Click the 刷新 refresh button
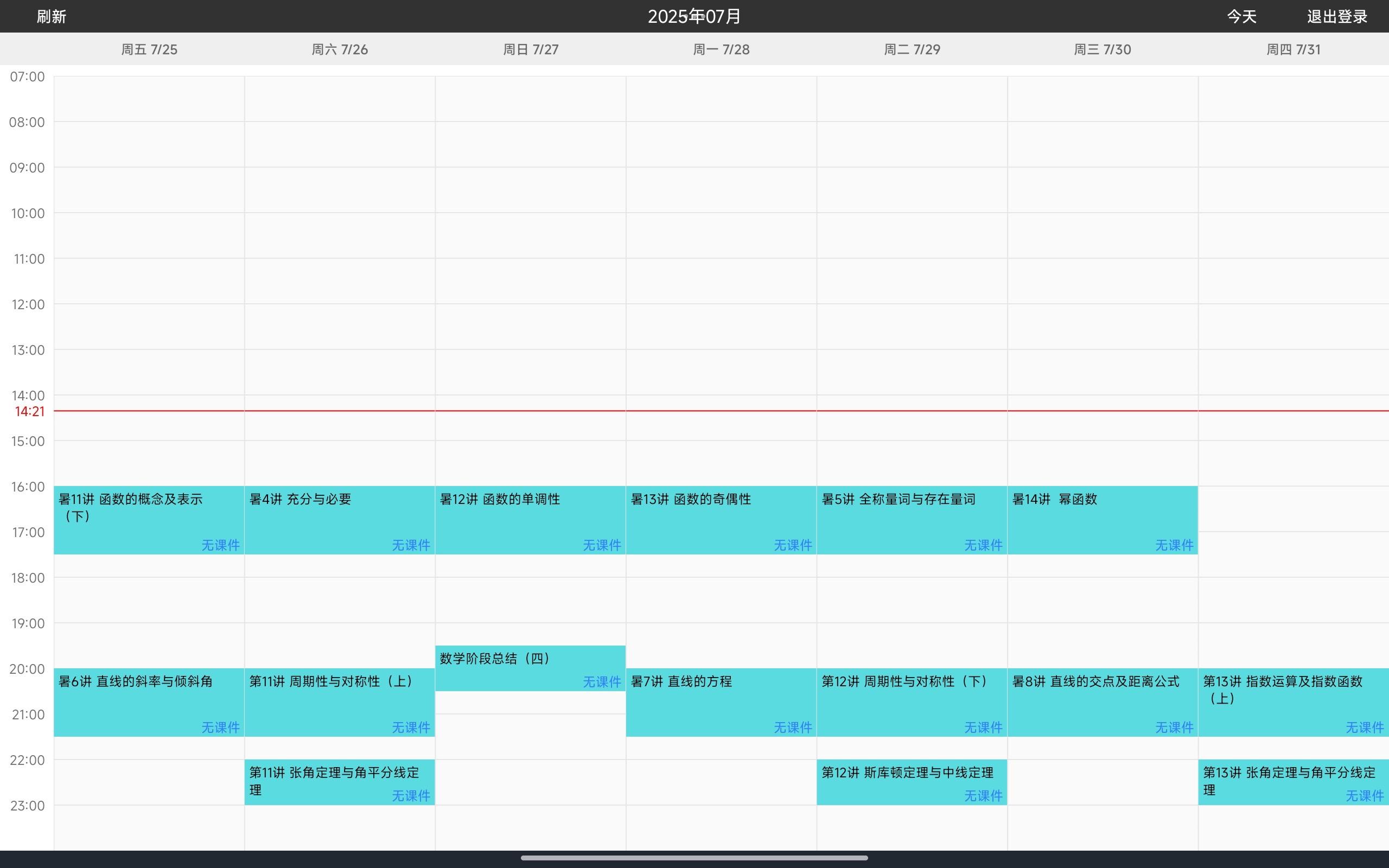1389x868 pixels. pyautogui.click(x=51, y=17)
